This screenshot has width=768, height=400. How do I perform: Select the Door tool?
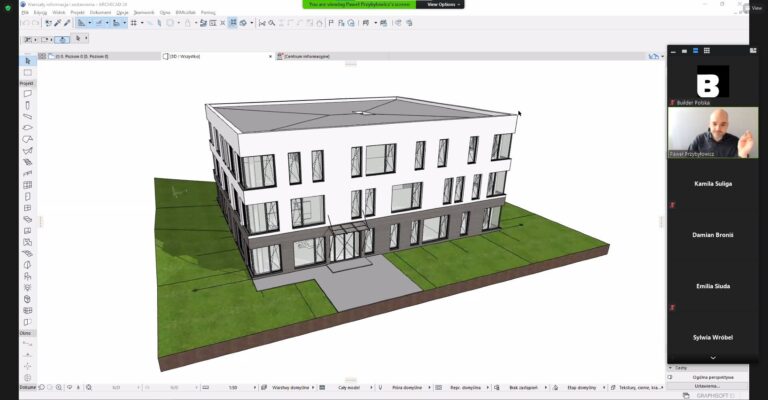[28, 196]
